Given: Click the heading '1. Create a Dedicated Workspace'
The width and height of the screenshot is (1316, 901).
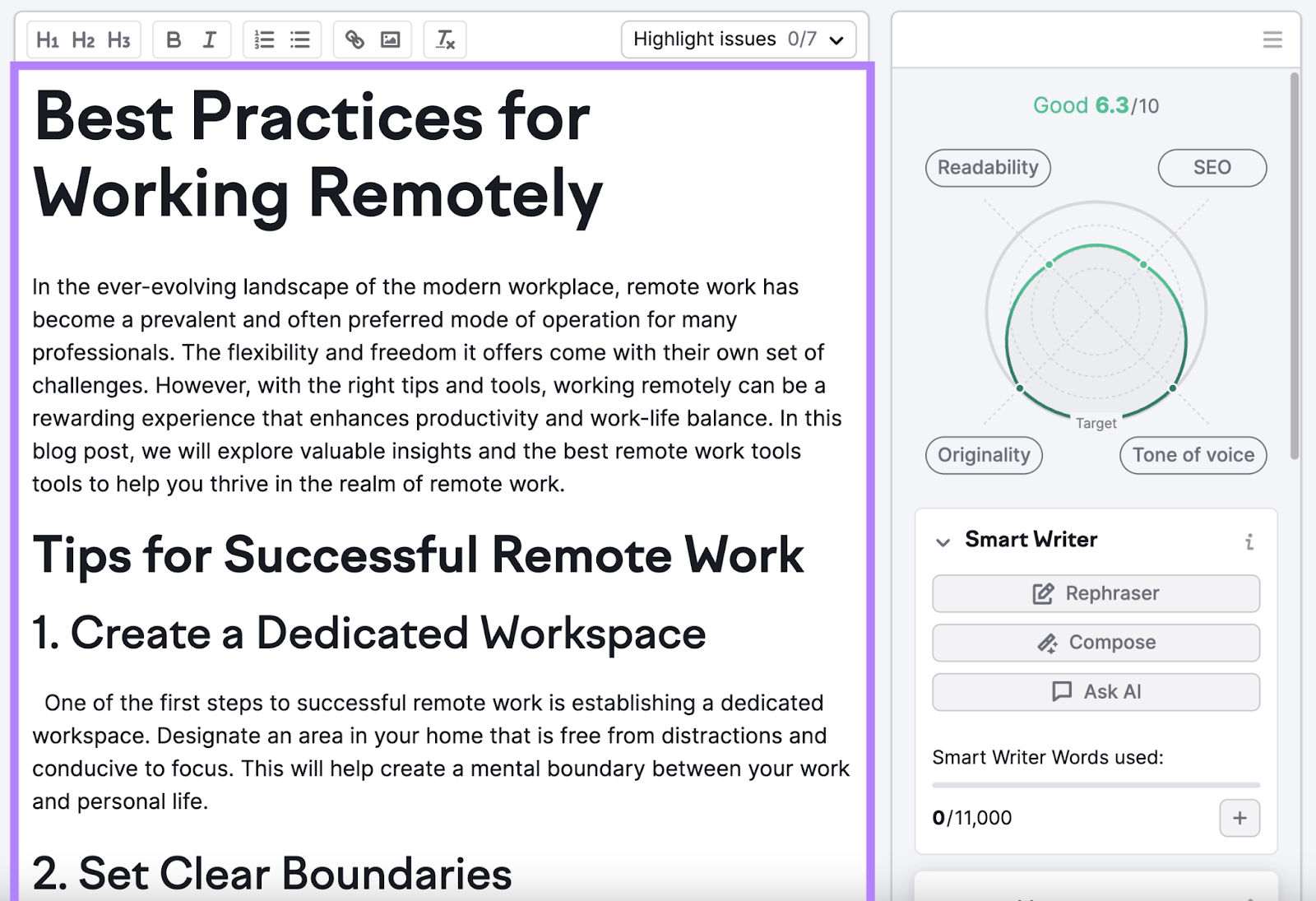Looking at the screenshot, I should (x=369, y=634).
